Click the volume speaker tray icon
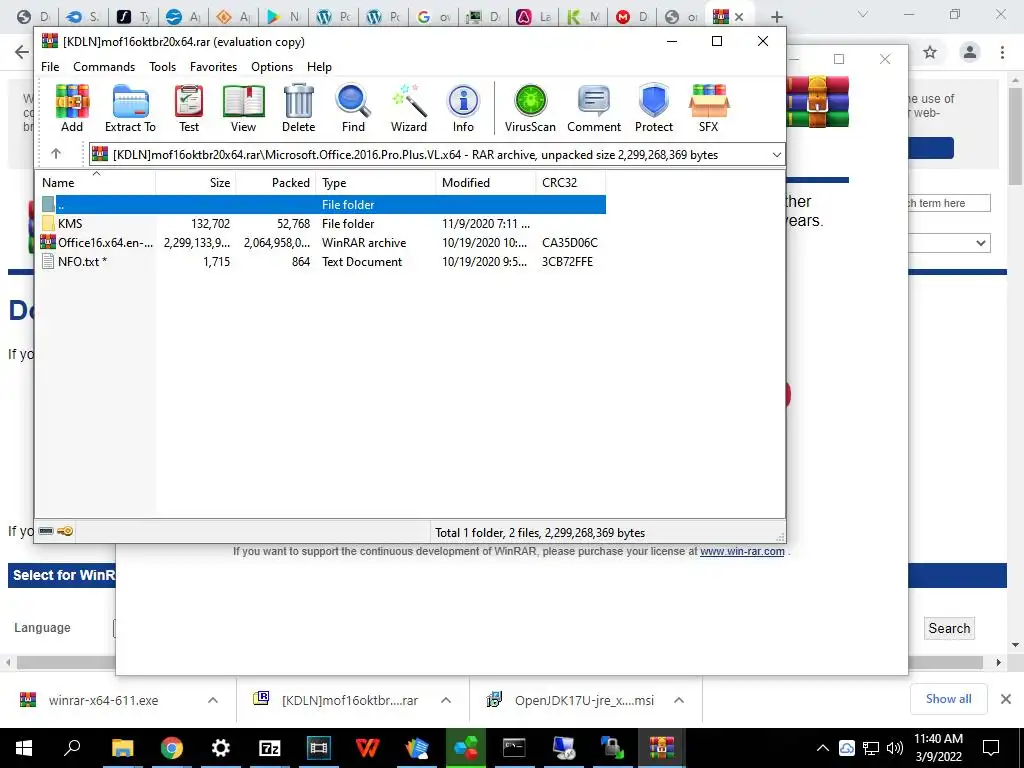Viewport: 1024px width, 768px height. tap(895, 748)
